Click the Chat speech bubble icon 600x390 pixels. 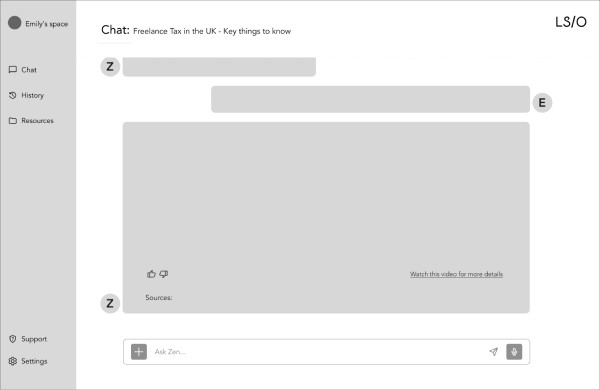13,70
